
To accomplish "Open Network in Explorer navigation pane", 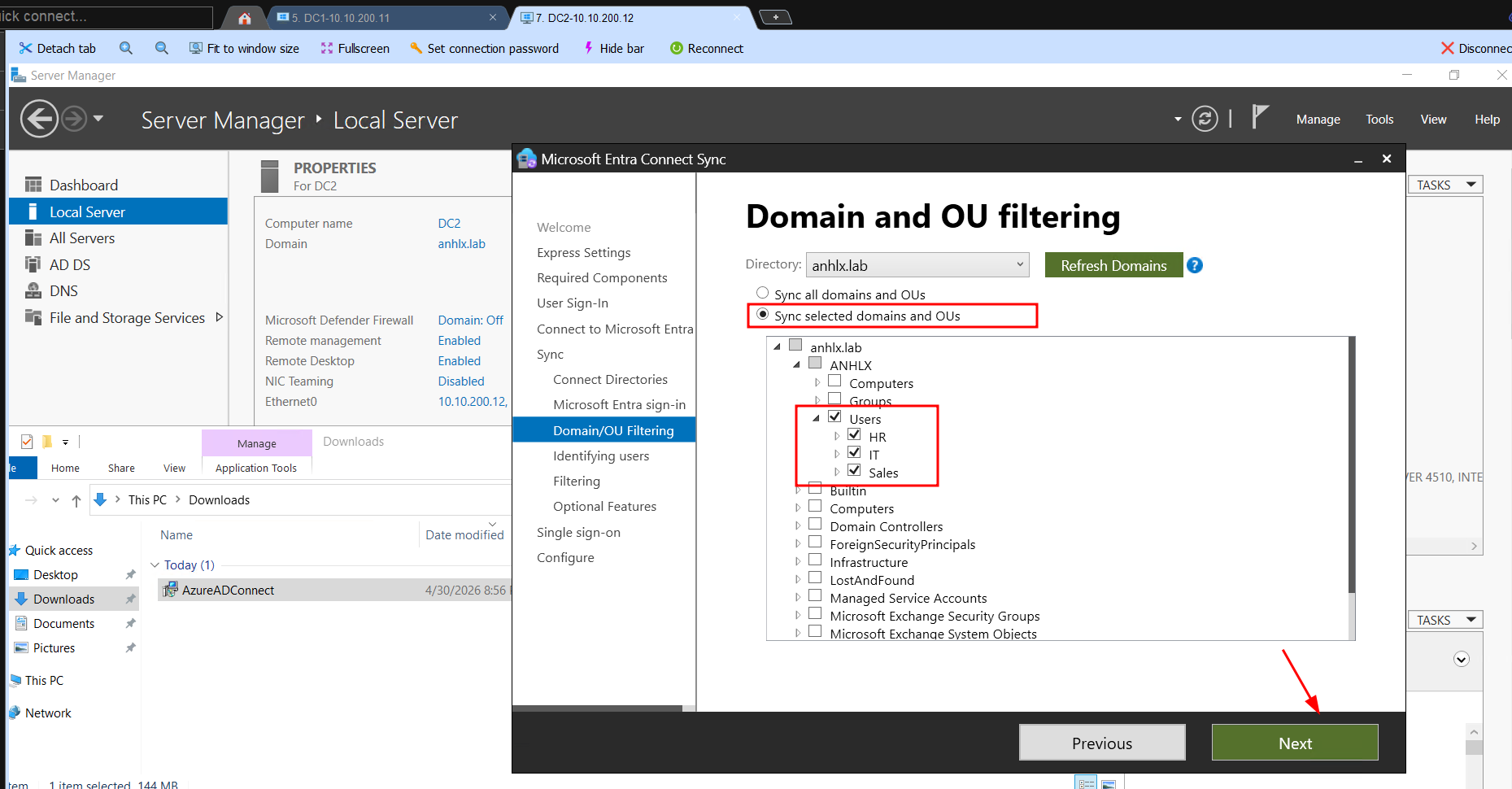I will point(48,713).
